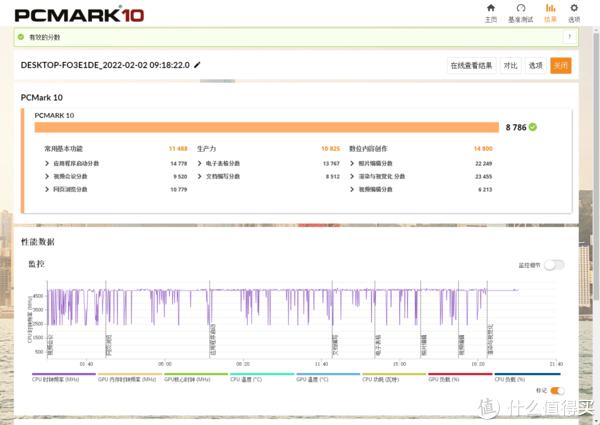Click the overall score 8 786
The image size is (600, 425).
click(516, 127)
